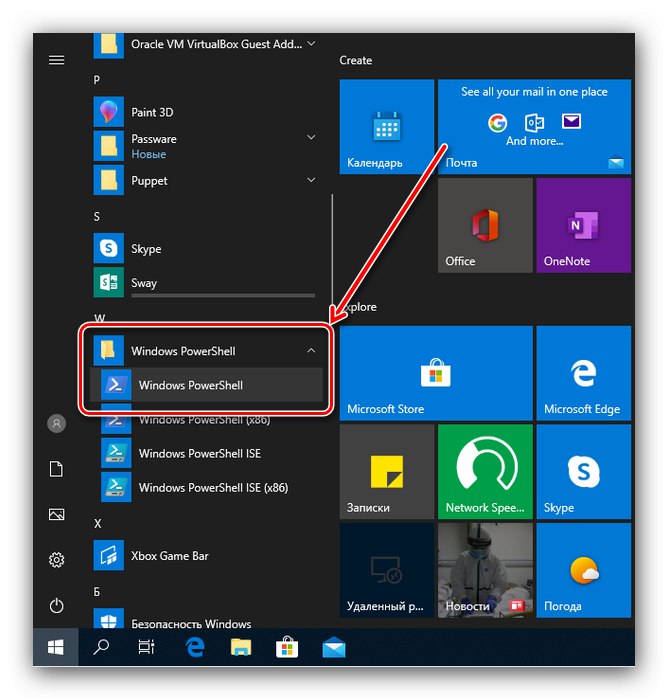Open Pictures from the sidebar icon
The height and width of the screenshot is (700, 668).
tap(56, 514)
